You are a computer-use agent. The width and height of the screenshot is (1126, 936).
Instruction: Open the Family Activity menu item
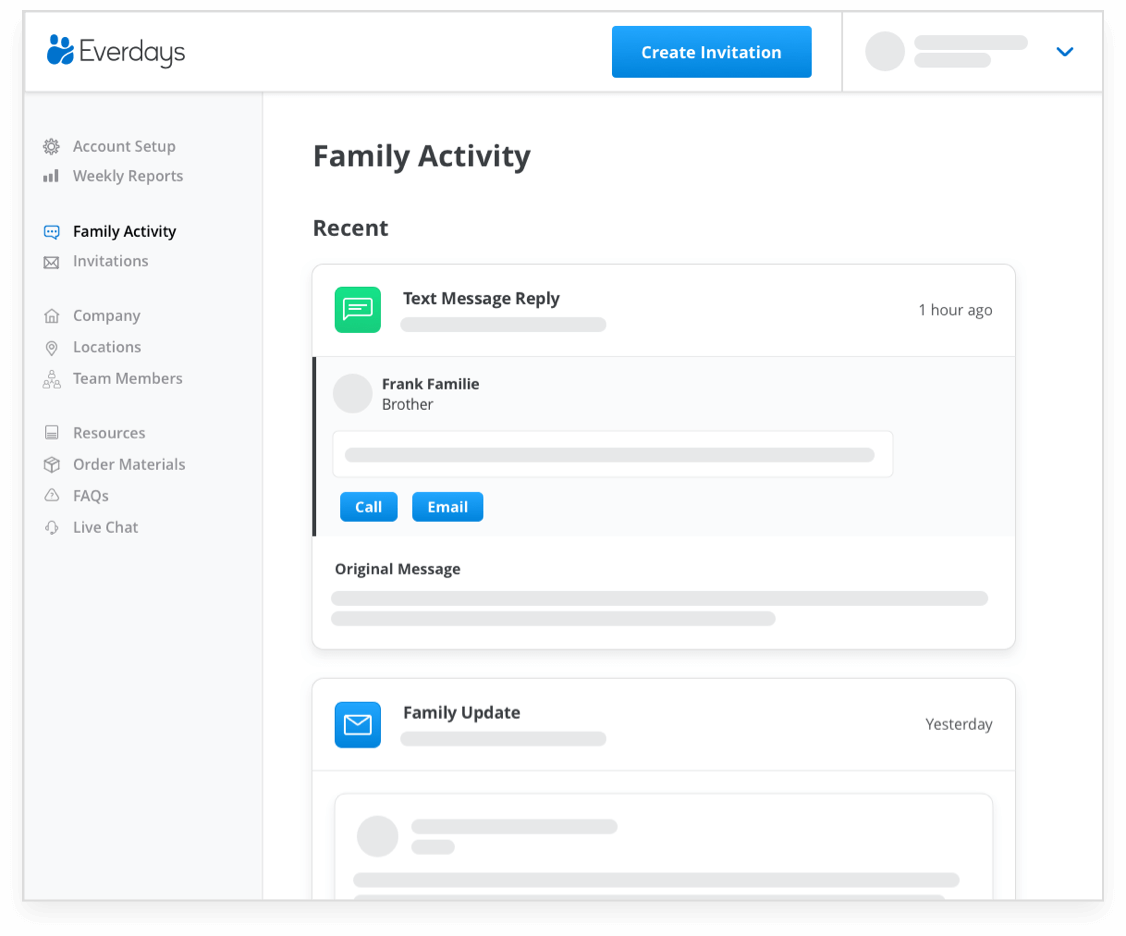click(124, 232)
